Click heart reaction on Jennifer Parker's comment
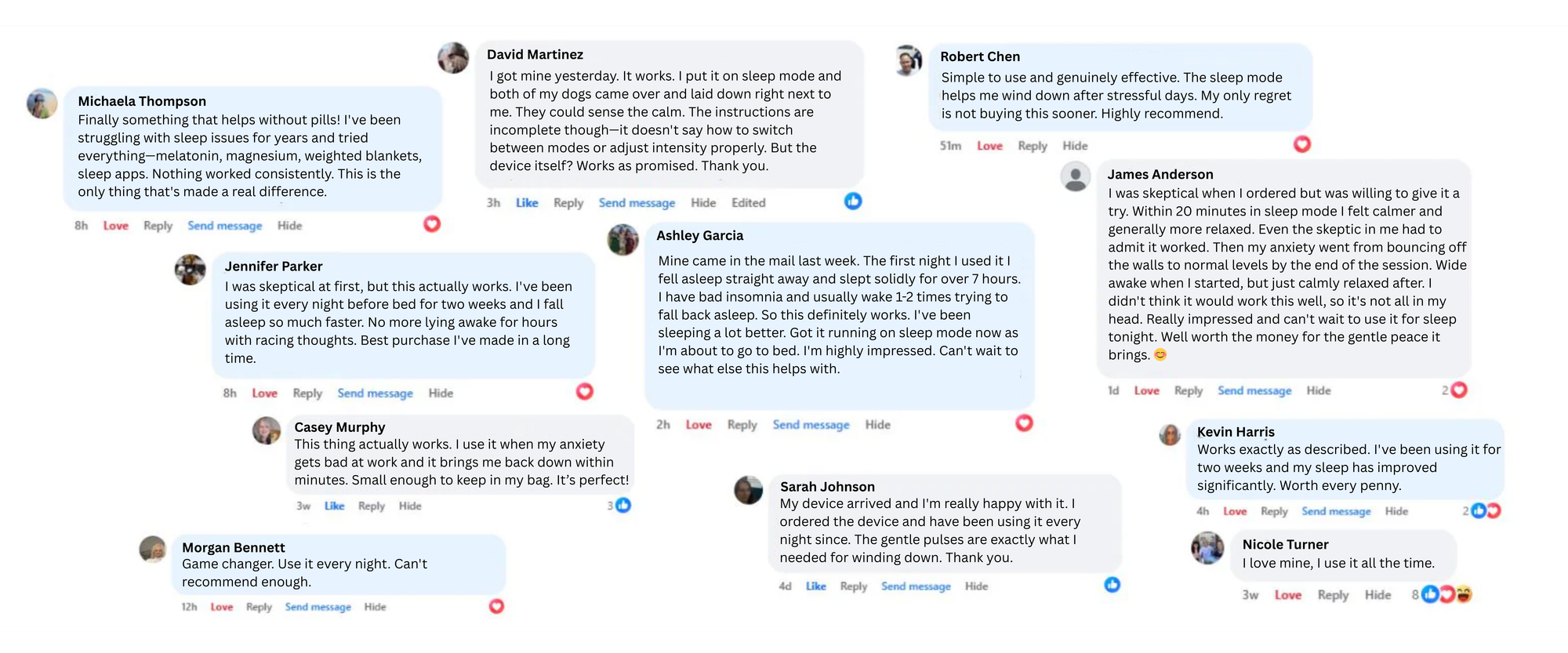Viewport: 1568px width, 653px height. click(x=585, y=391)
